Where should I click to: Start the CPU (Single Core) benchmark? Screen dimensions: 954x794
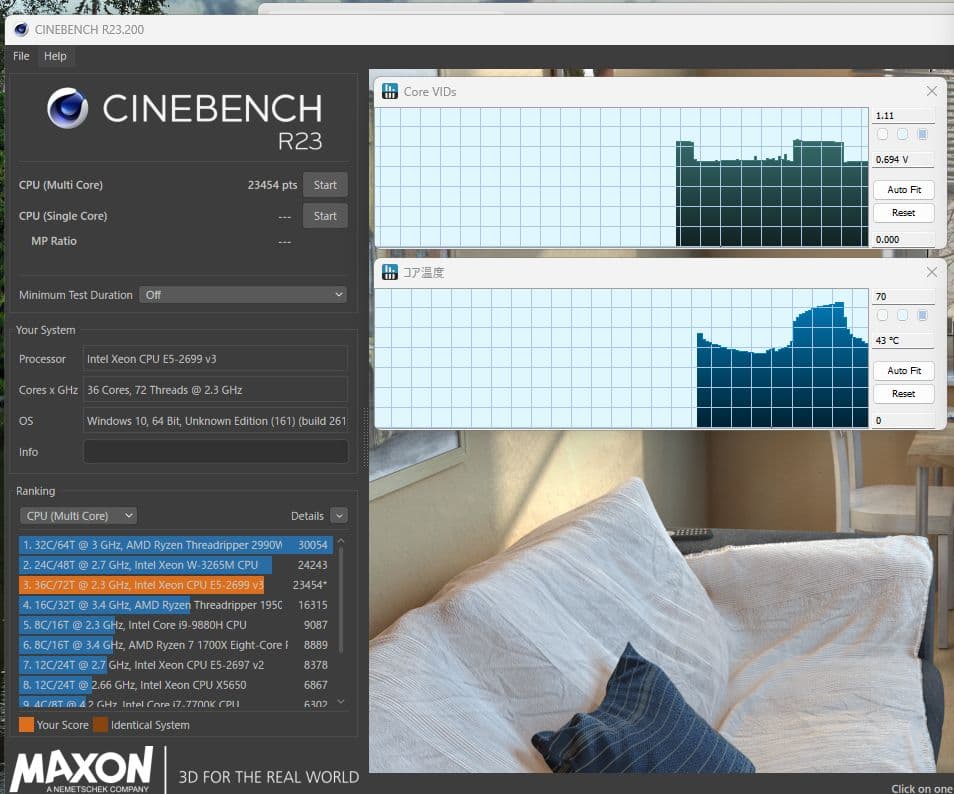325,216
